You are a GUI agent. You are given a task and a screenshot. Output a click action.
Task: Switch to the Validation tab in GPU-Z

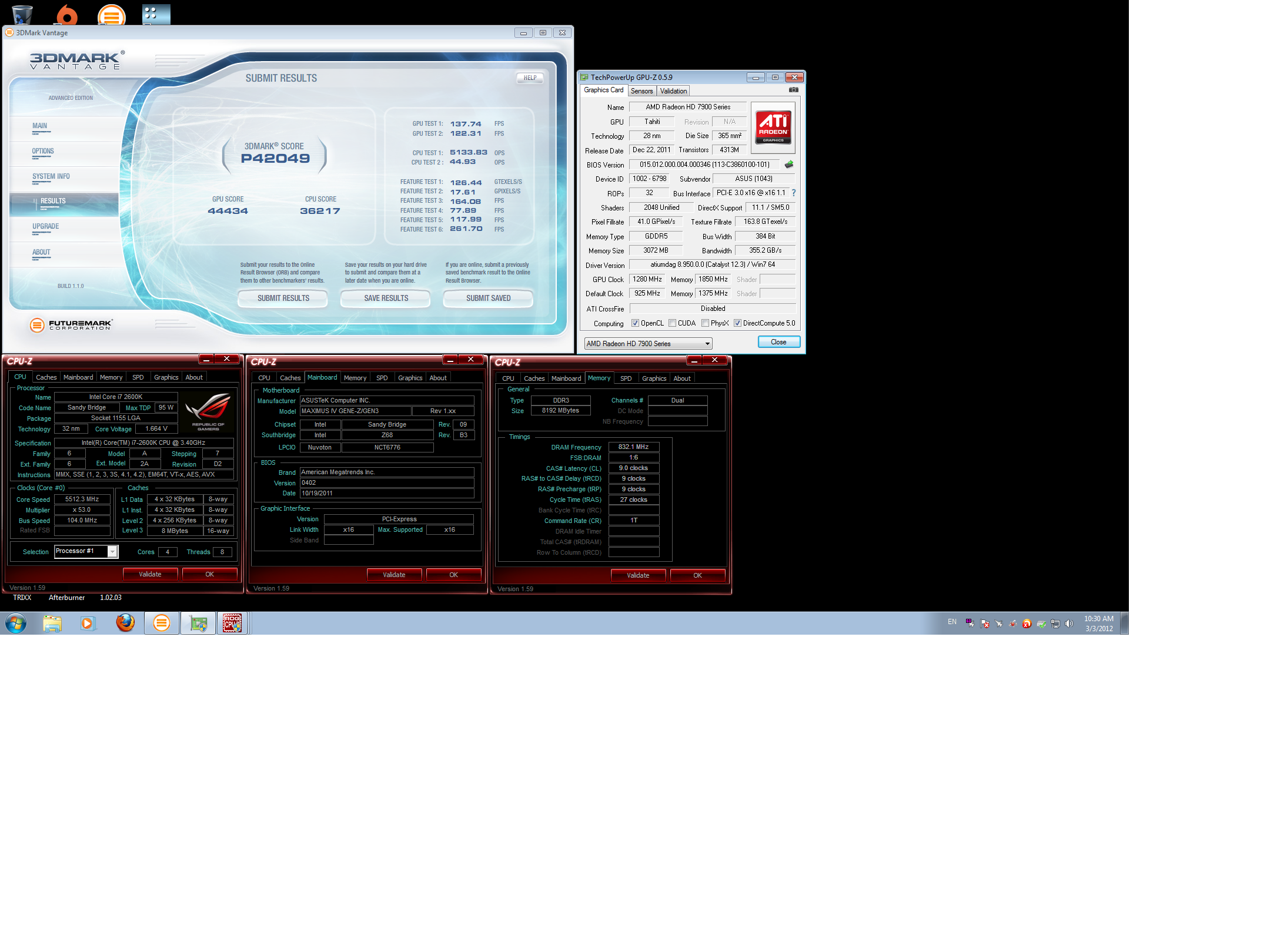click(673, 91)
